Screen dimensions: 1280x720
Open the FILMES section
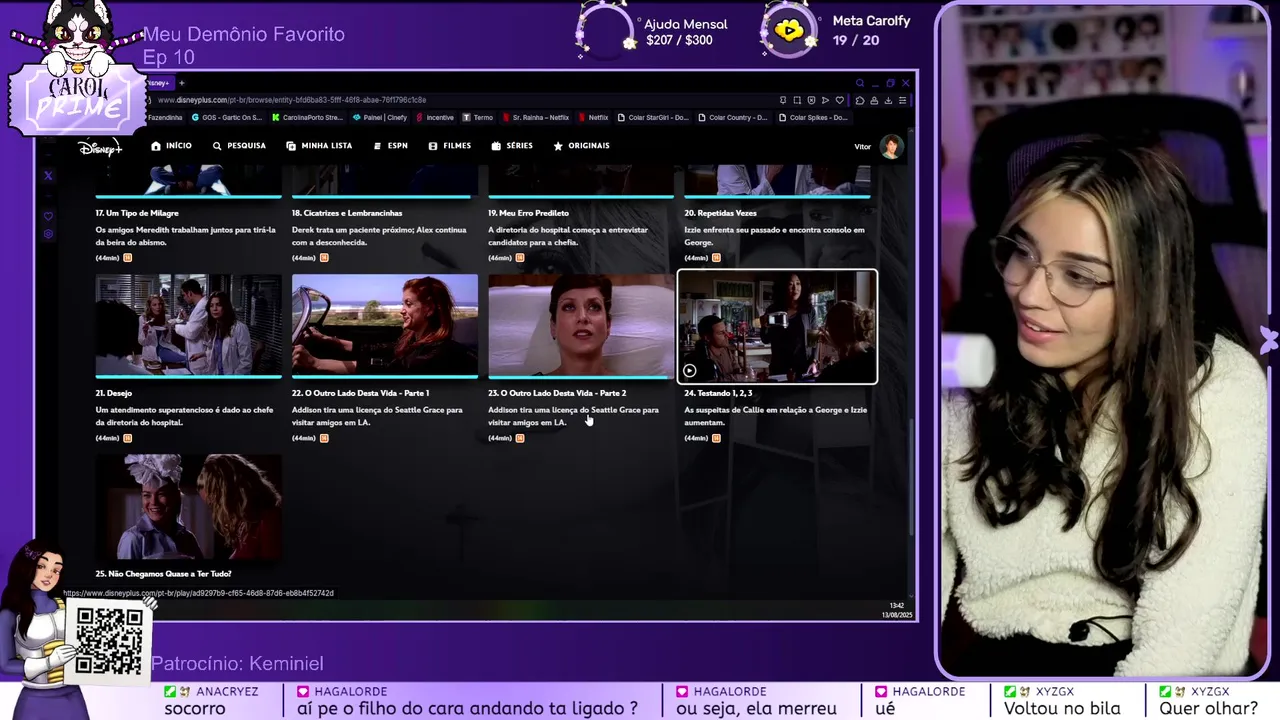(449, 146)
